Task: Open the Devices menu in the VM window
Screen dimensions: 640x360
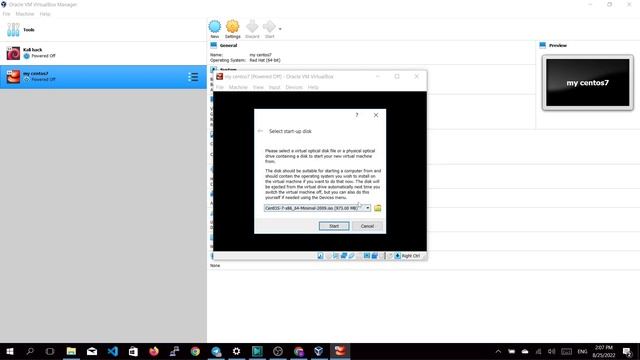Action: point(294,87)
